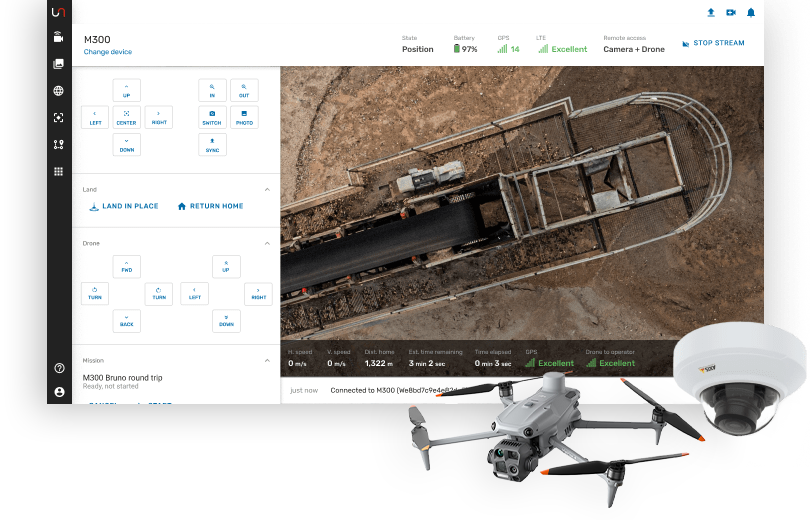Open the user account icon in sidebar
Image resolution: width=810 pixels, height=520 pixels.
59,392
